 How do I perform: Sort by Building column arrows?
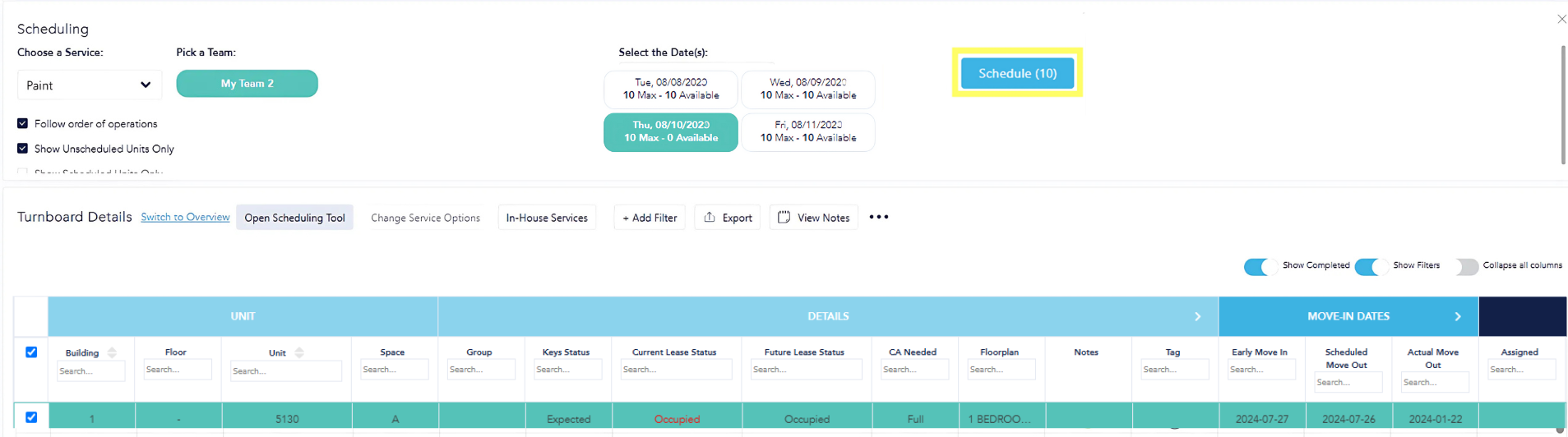tap(112, 352)
